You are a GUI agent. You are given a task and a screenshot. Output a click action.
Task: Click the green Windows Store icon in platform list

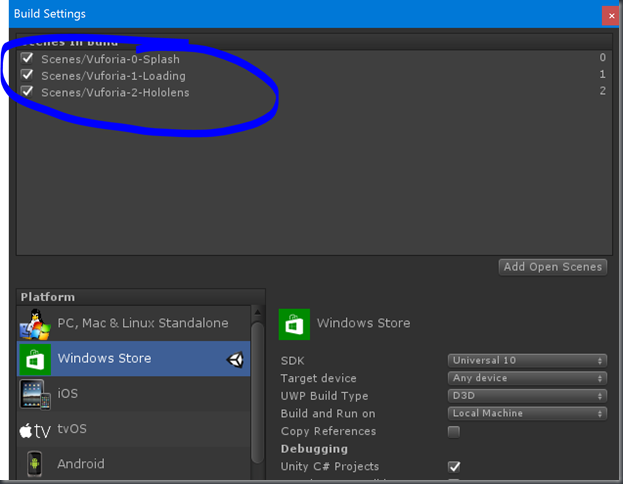pos(35,360)
